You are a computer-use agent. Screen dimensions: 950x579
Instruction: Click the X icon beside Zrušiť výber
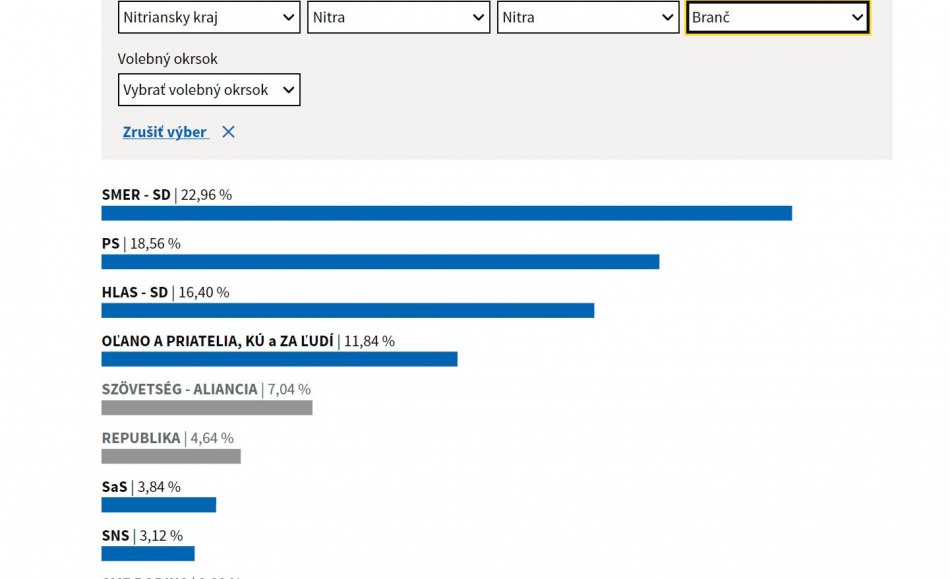[x=228, y=132]
